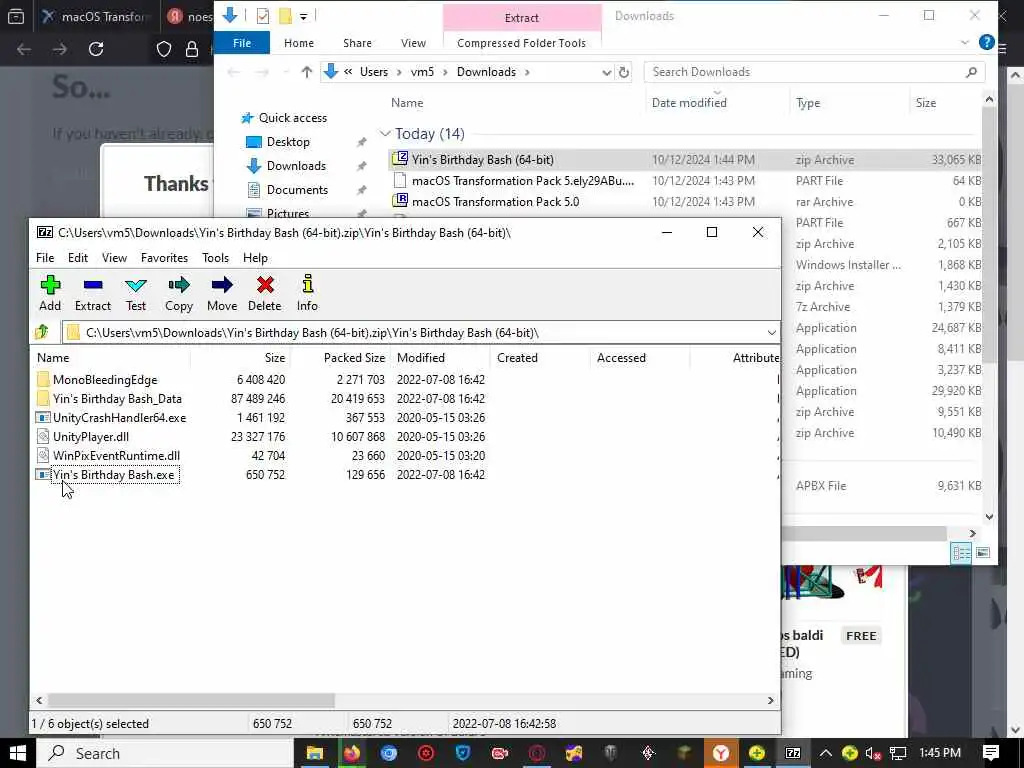Switch to the View ribbon tab in Explorer

tap(413, 43)
